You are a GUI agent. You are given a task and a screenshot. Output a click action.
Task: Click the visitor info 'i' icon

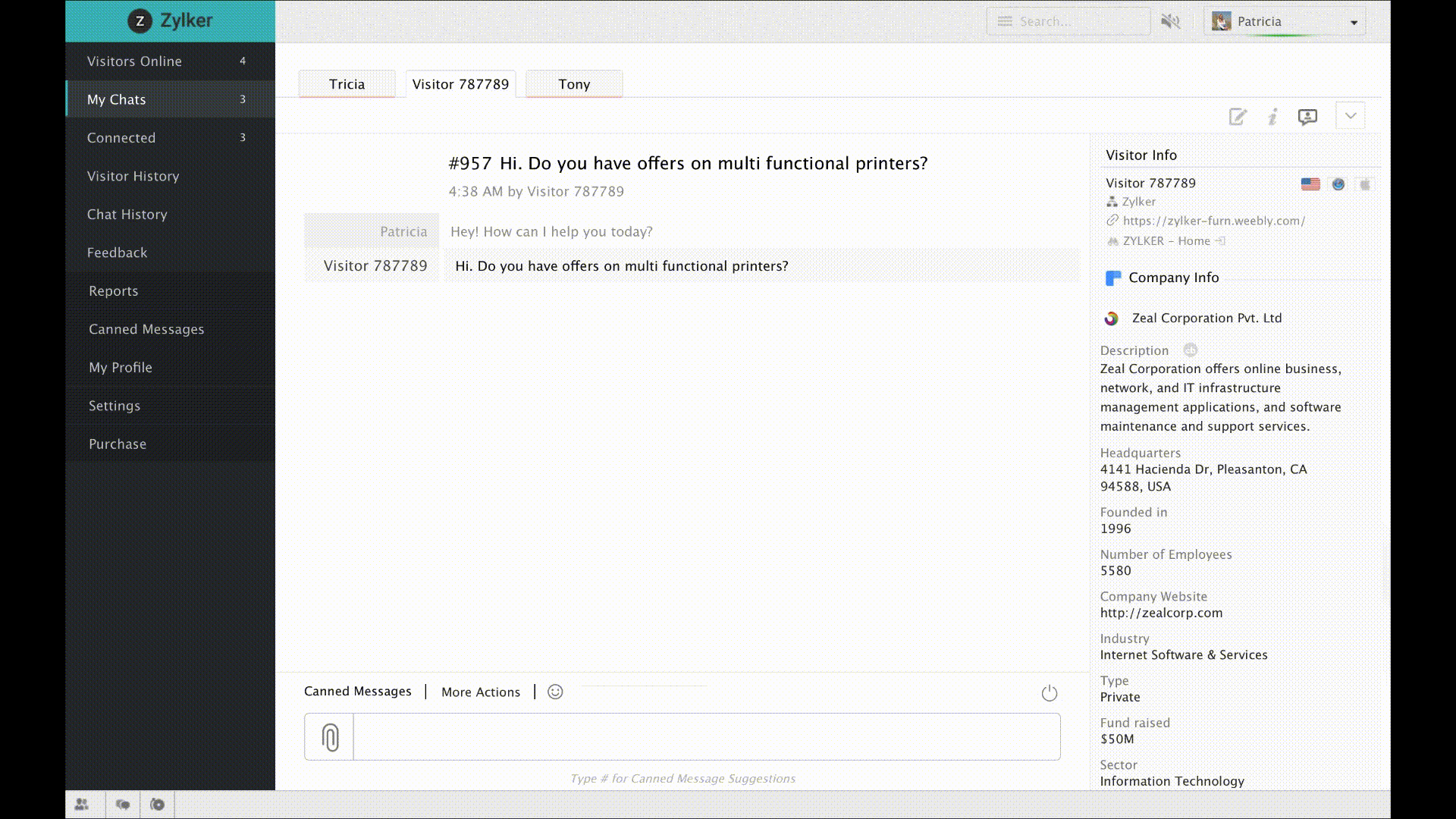coord(1272,117)
